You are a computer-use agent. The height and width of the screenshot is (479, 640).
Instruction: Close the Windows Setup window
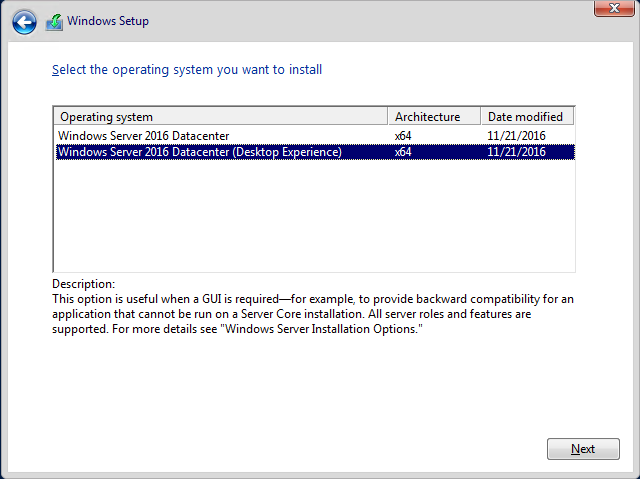[x=614, y=8]
